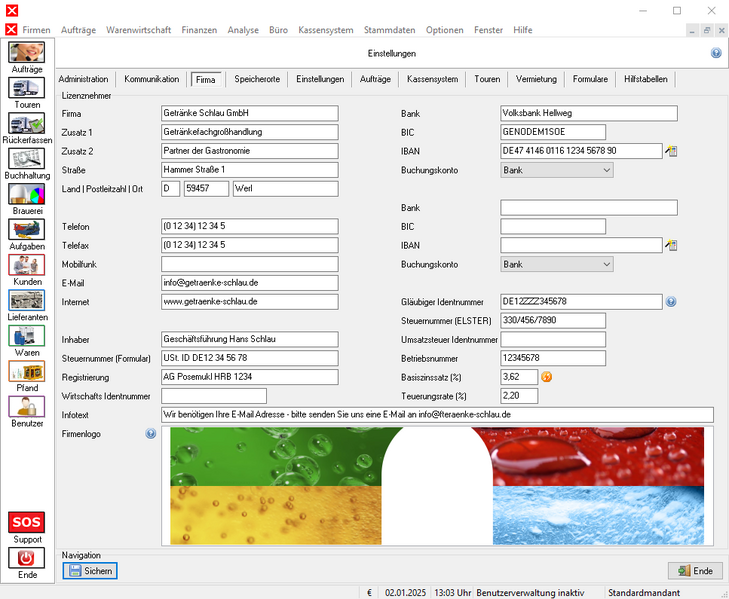Viewport: 729px width, 599px height.
Task: Click the Sichern button
Action: click(x=90, y=571)
